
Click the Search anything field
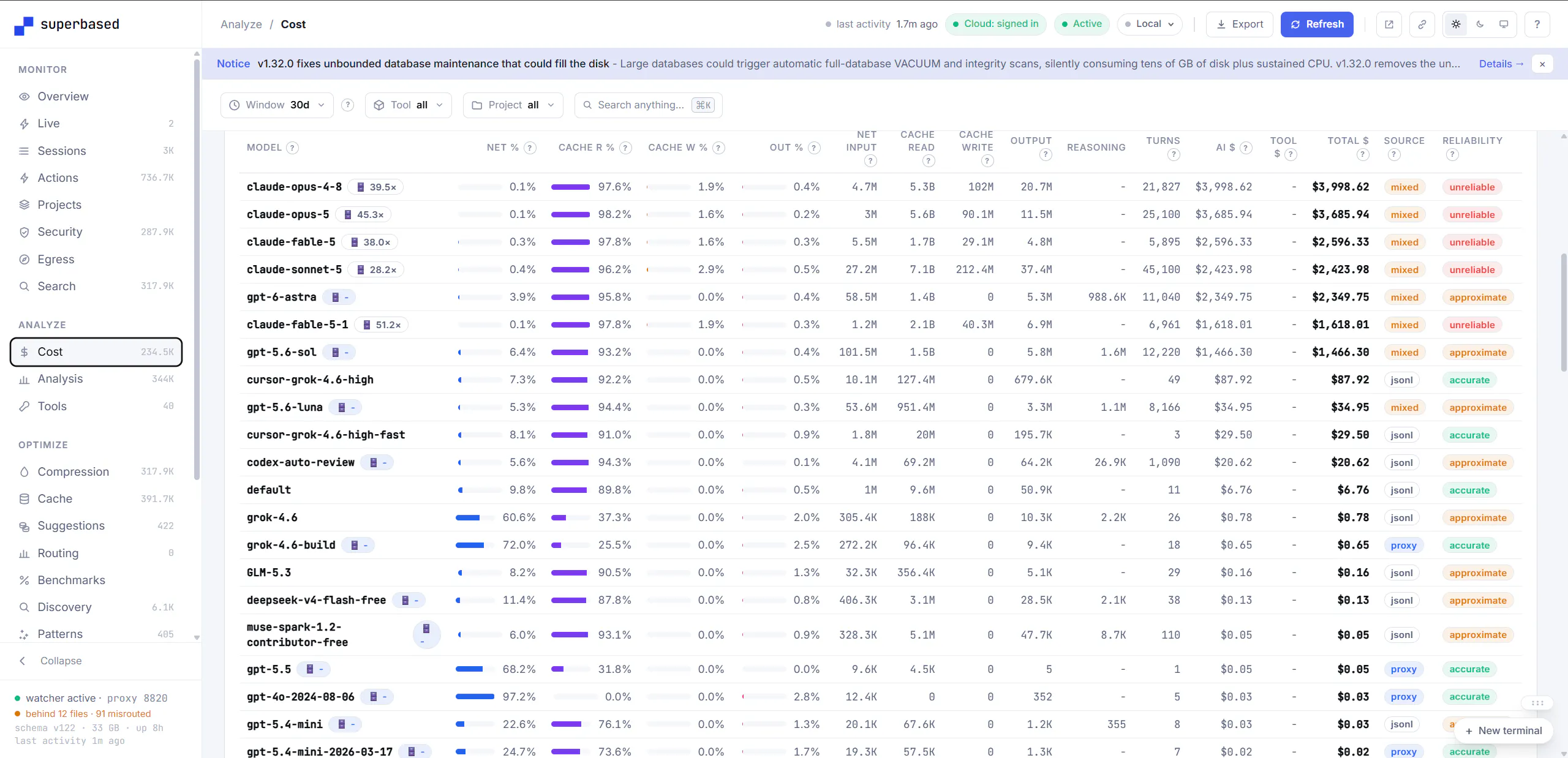tap(648, 105)
